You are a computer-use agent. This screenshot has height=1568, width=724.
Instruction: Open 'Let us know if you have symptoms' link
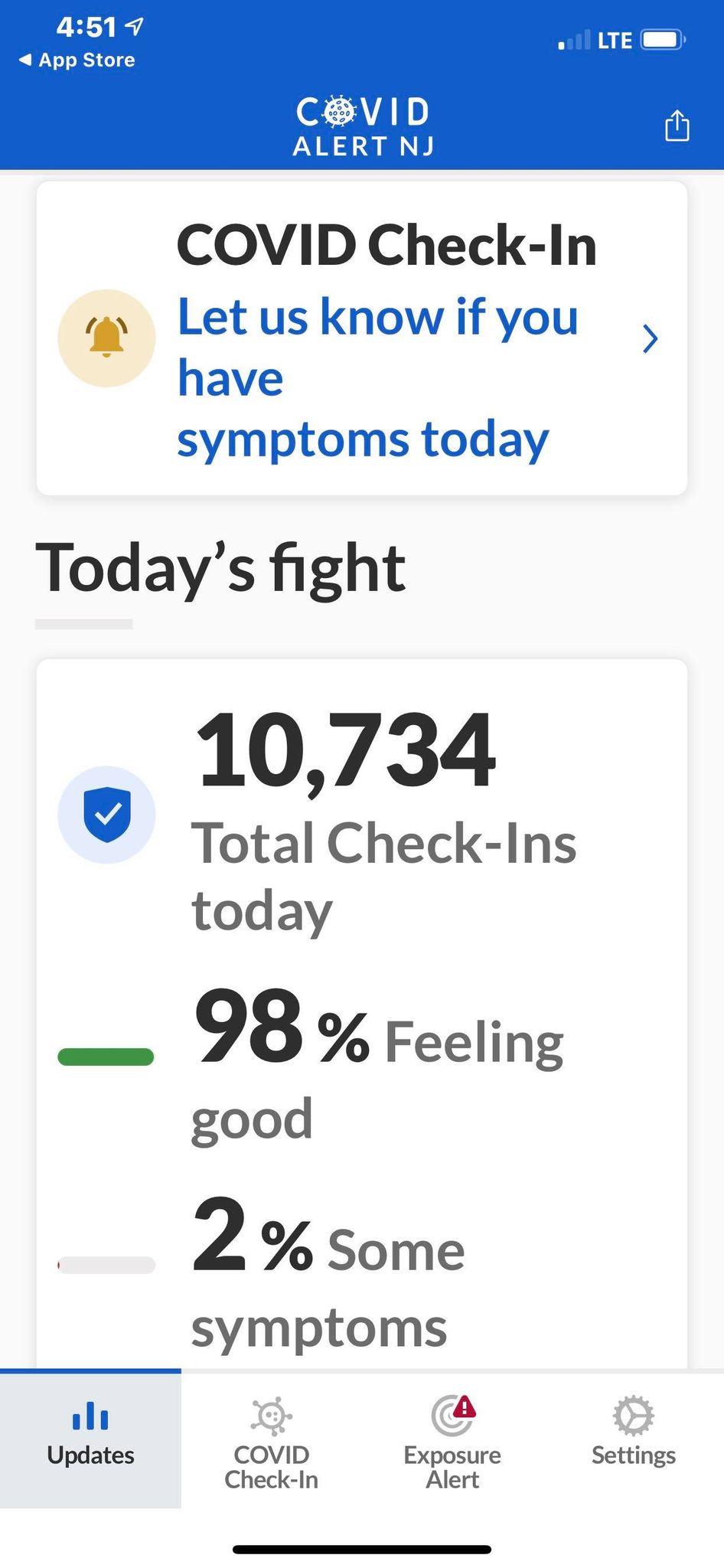tap(378, 377)
